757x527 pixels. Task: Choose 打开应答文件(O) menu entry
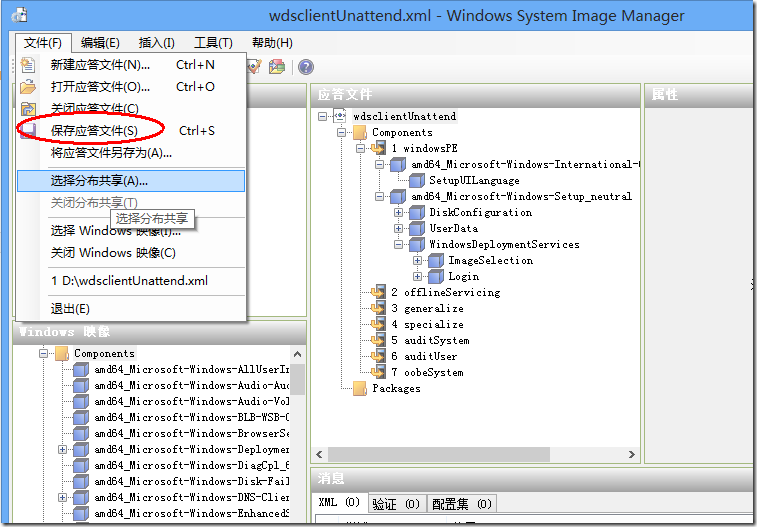(x=131, y=87)
